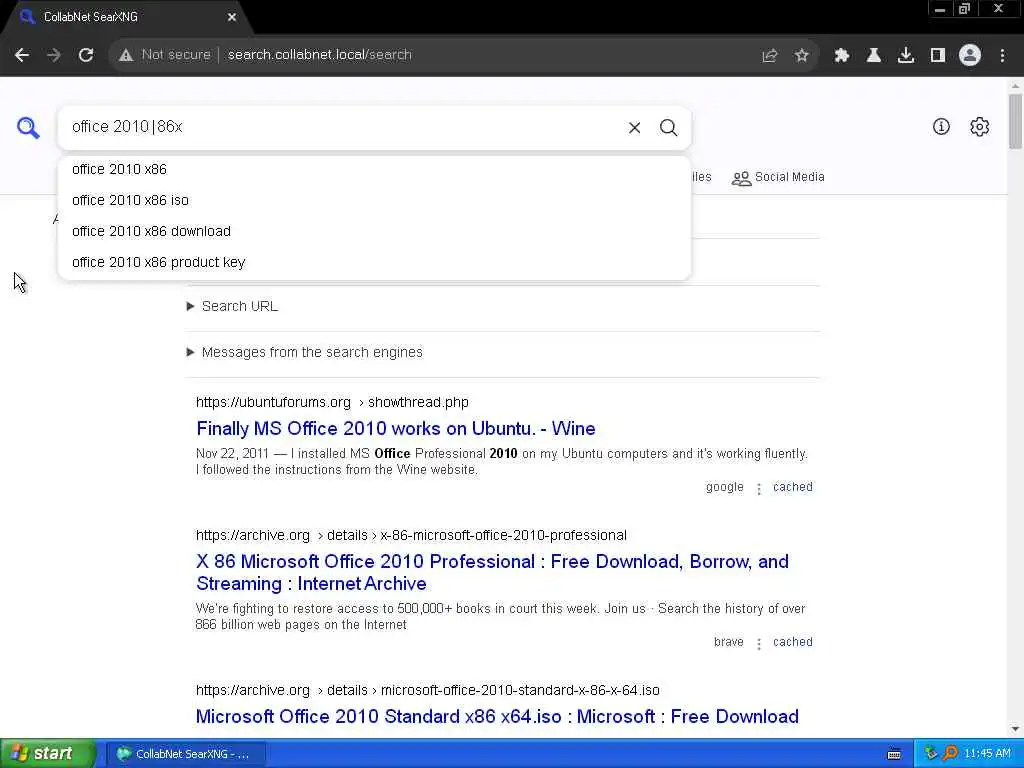The width and height of the screenshot is (1024, 768).
Task: Open the profile avatar menu
Action: click(x=970, y=55)
